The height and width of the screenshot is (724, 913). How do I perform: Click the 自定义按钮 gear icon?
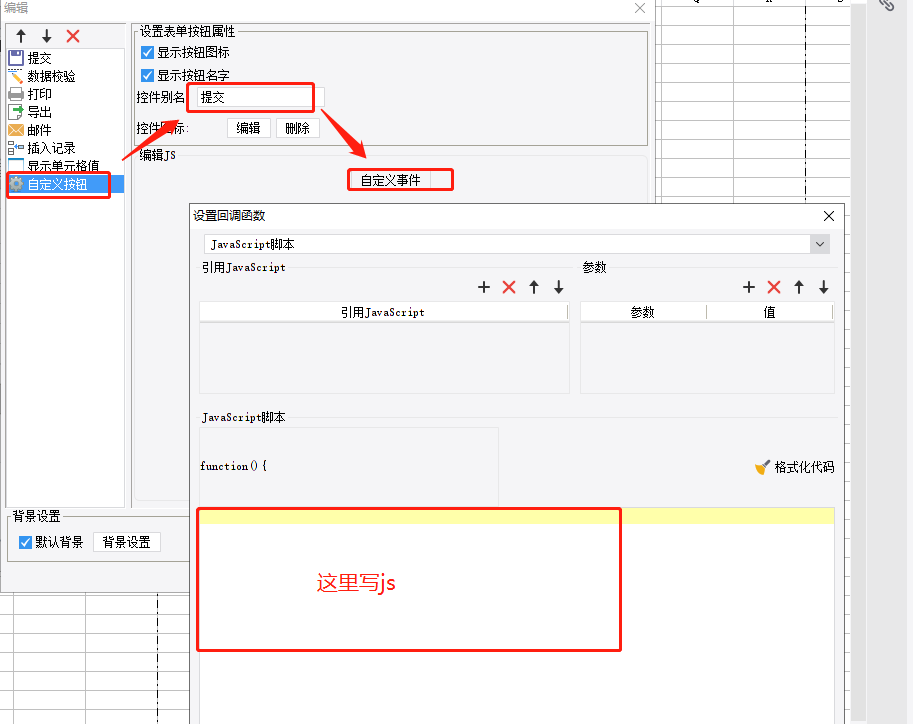tap(16, 184)
